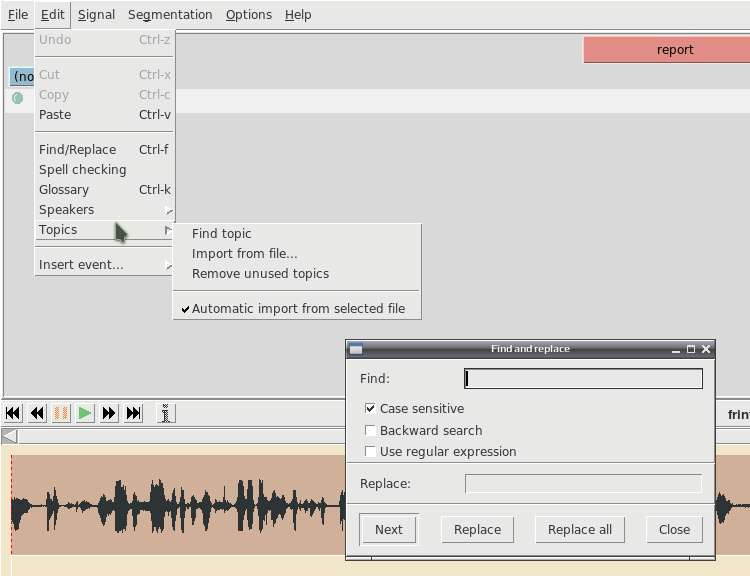Viewport: 750px width, 576px height.
Task: Click the Close button in the Find dialog
Action: 674,530
